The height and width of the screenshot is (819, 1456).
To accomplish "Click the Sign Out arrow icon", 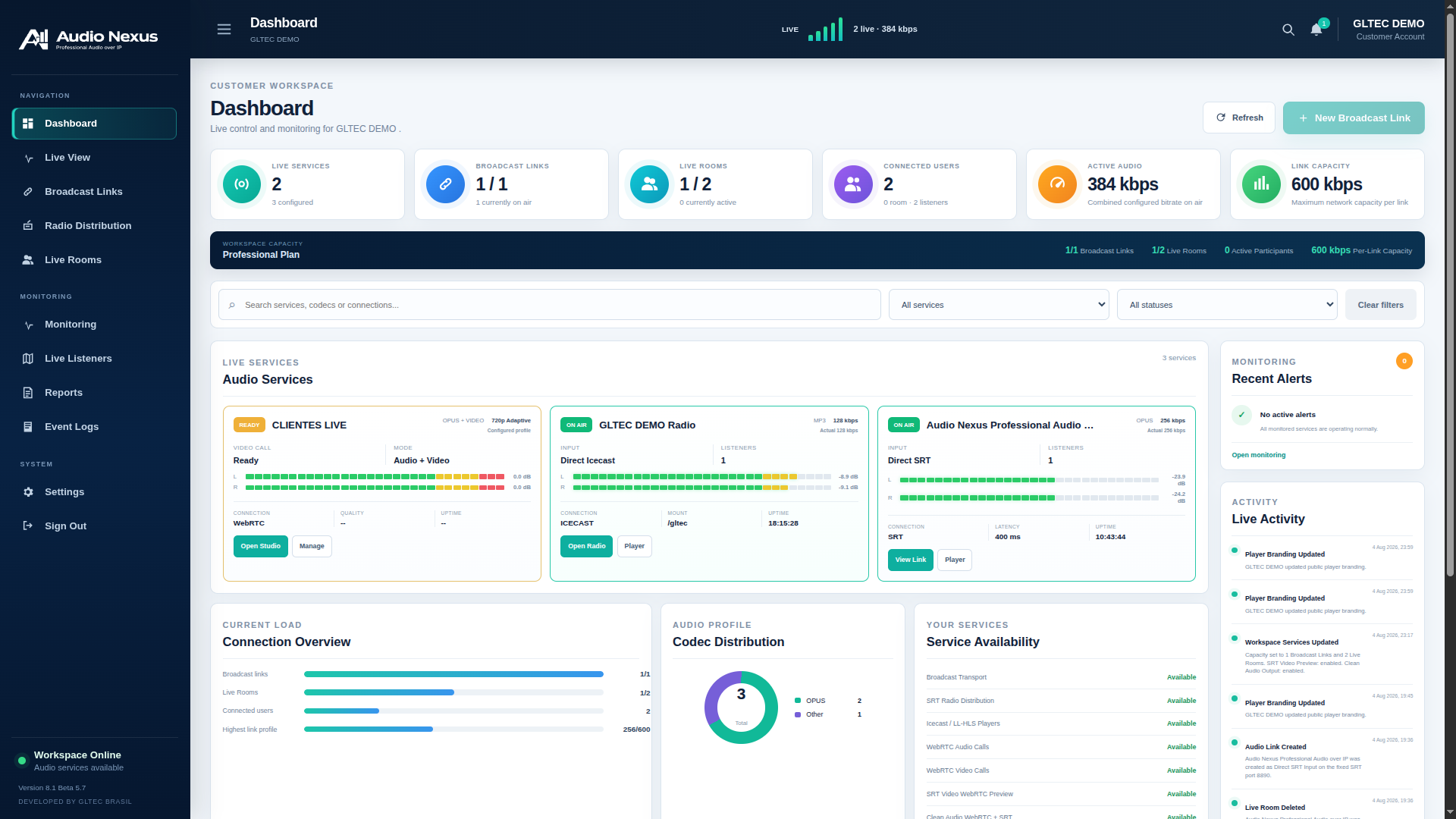I will click(x=28, y=526).
